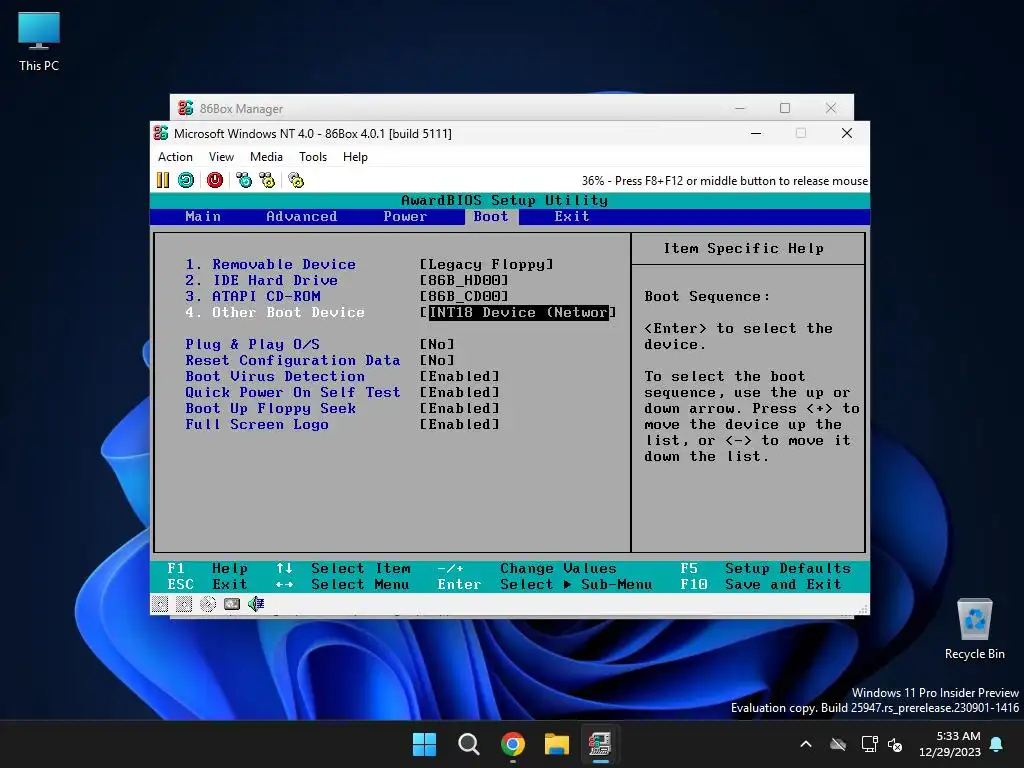Click the green hard reset icon

point(186,180)
